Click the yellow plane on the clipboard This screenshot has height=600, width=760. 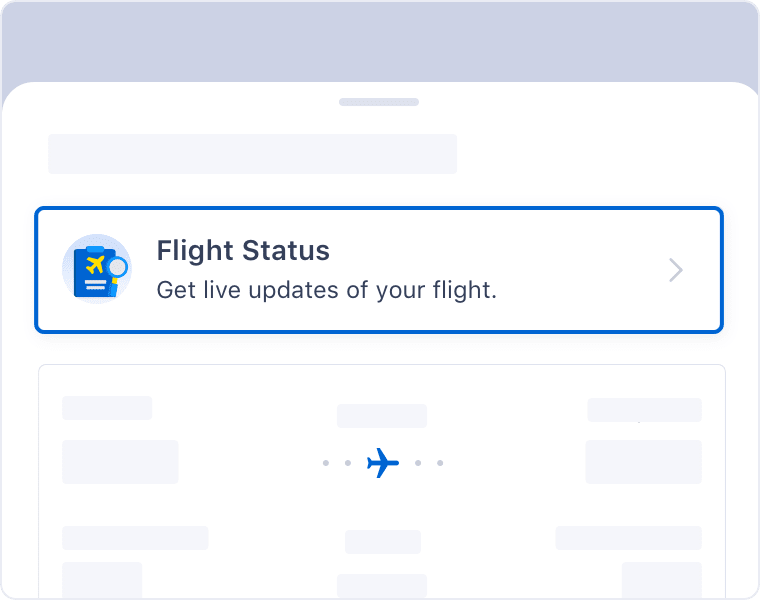pyautogui.click(x=95, y=265)
